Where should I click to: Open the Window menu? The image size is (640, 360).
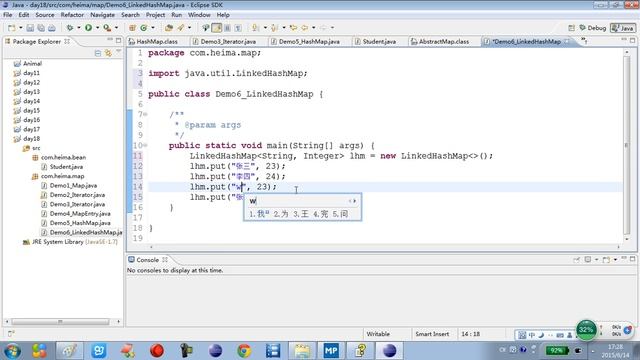point(199,15)
